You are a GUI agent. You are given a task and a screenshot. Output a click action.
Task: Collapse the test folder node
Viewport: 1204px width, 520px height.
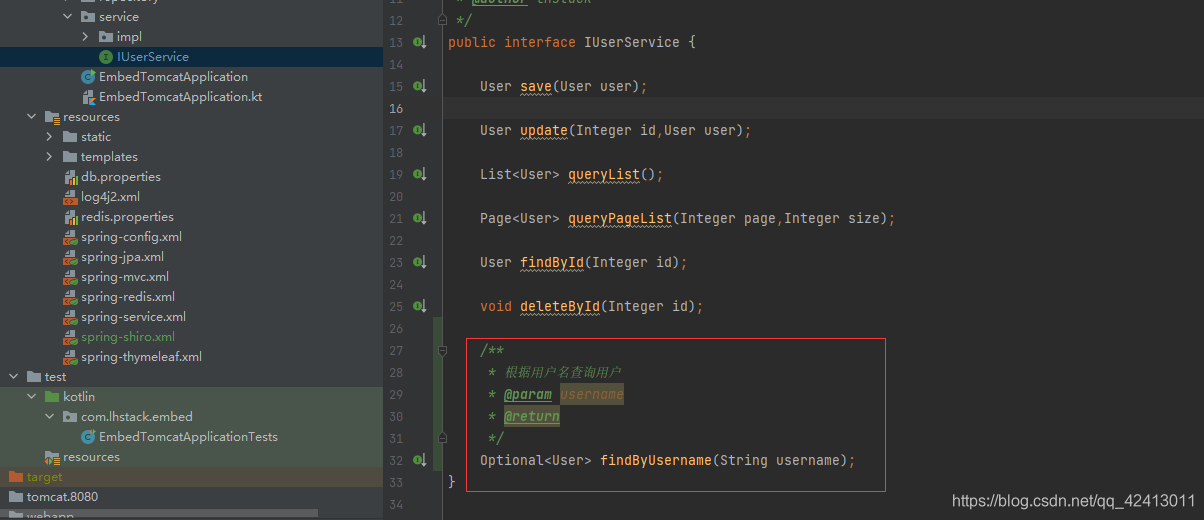14,377
